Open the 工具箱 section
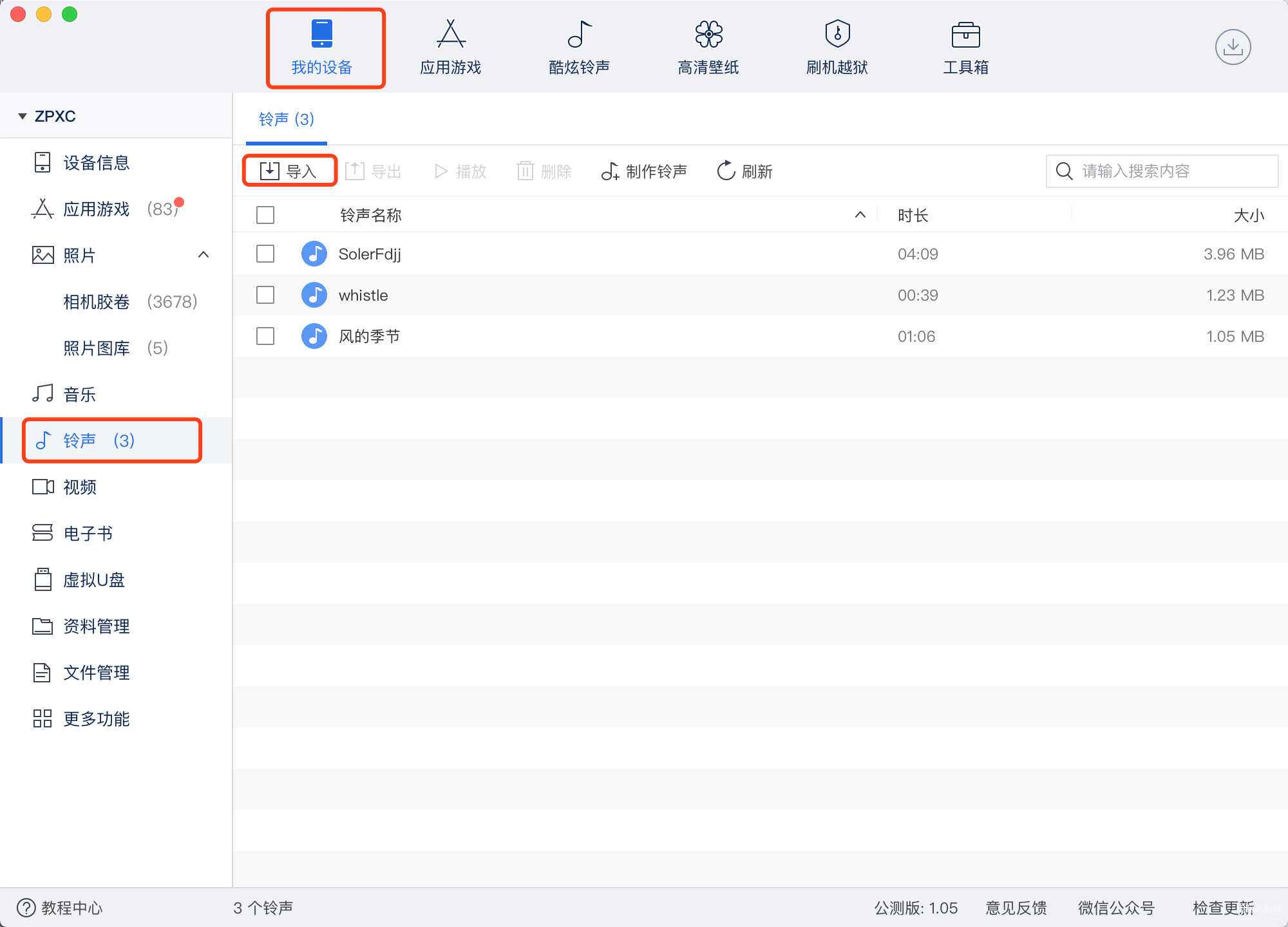The image size is (1288, 927). 966,48
